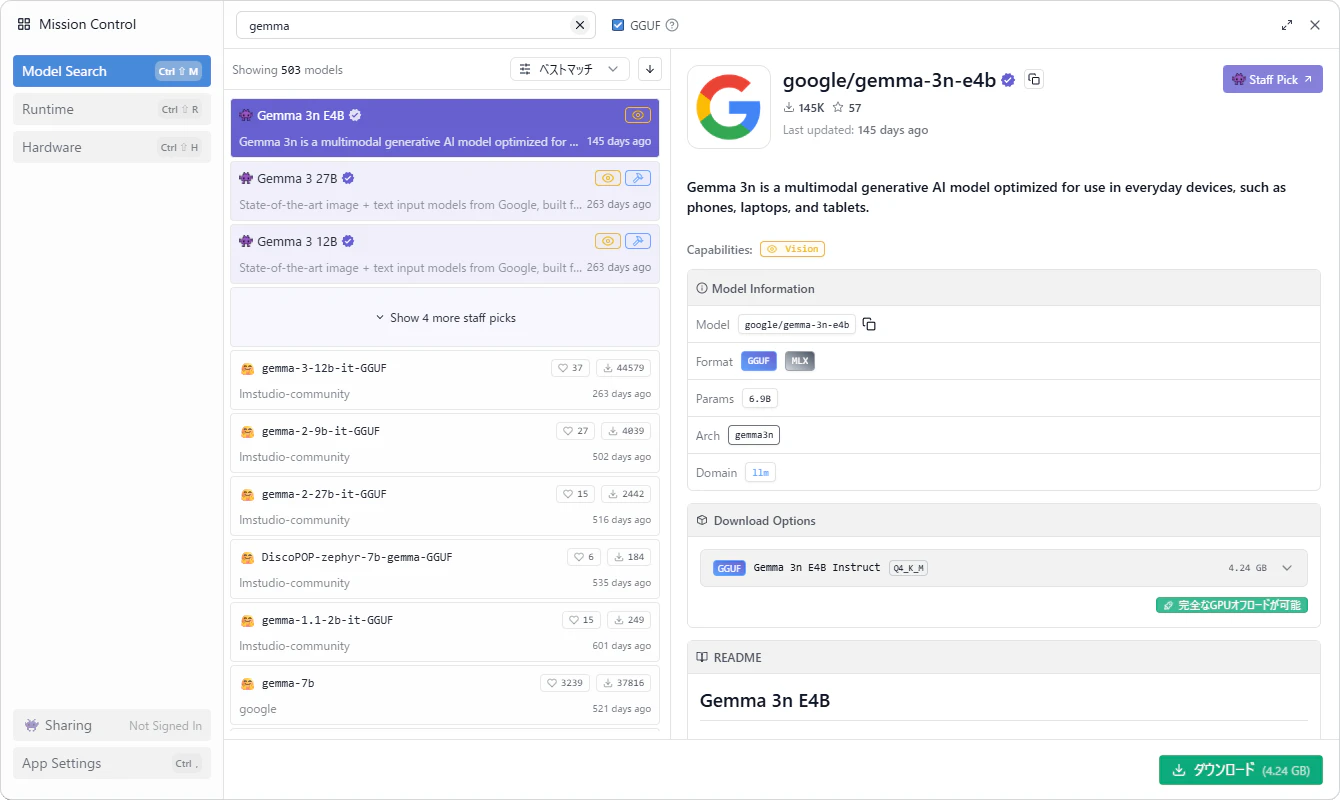Screen dimensions: 1340x800
Task: Open the gemma-7b google result
Action: (x=445, y=695)
